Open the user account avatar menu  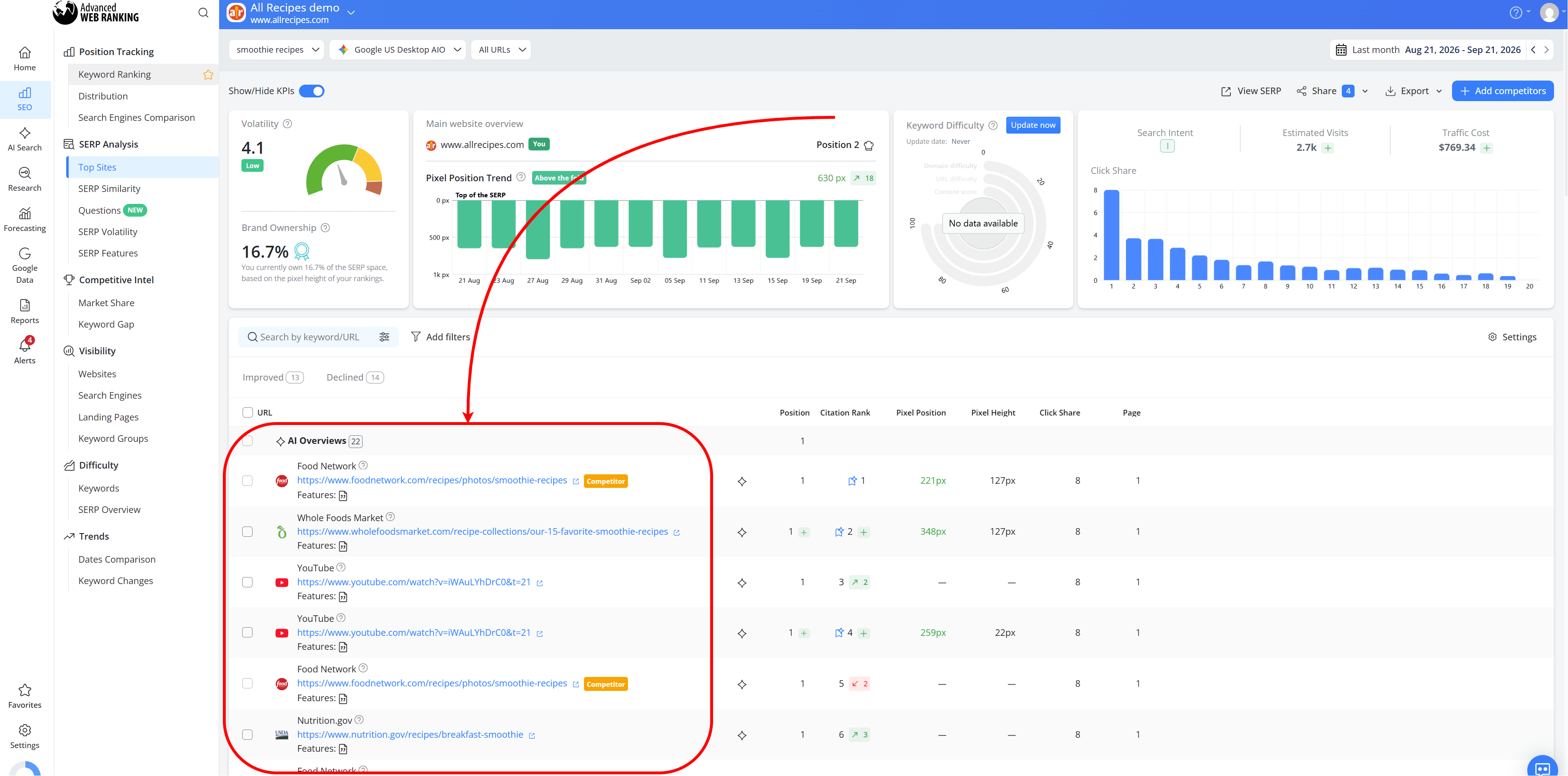coord(1549,13)
